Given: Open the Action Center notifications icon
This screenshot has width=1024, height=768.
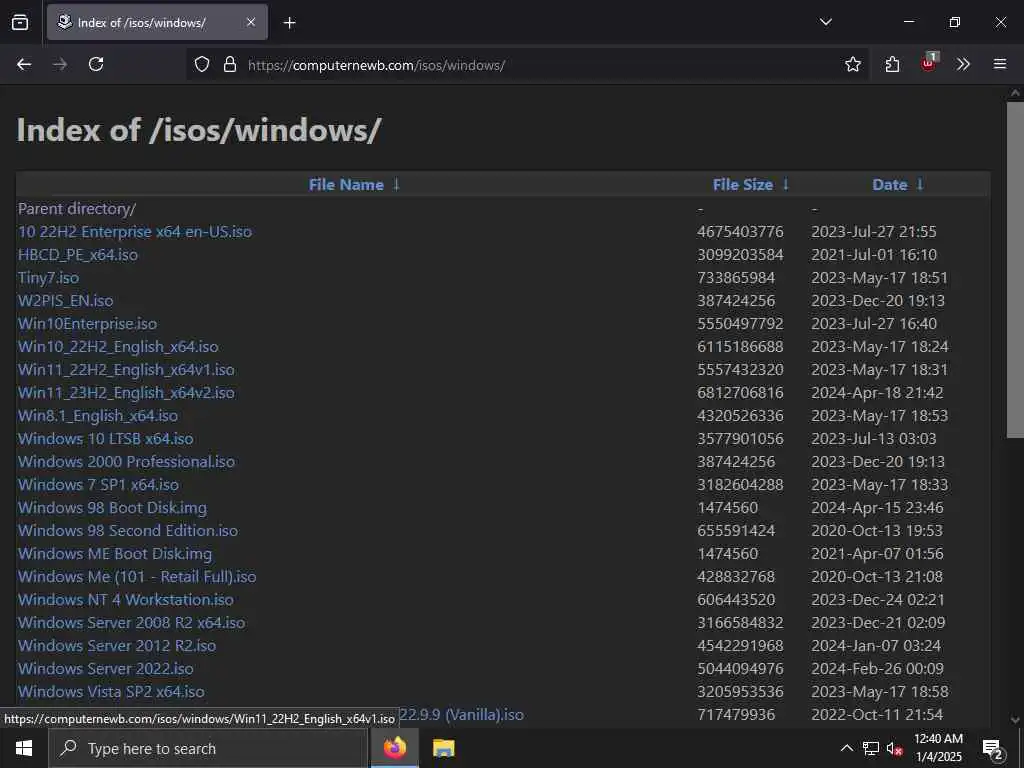Looking at the screenshot, I should coord(993,749).
